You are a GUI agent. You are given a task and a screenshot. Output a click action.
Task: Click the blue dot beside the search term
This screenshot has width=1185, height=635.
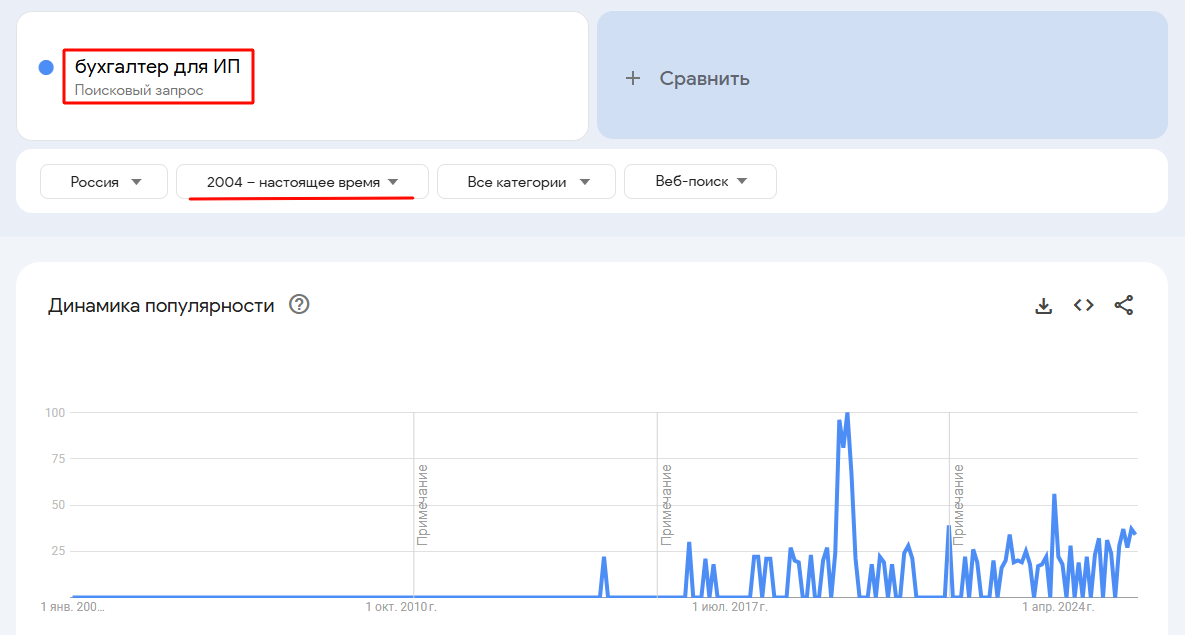click(x=46, y=68)
